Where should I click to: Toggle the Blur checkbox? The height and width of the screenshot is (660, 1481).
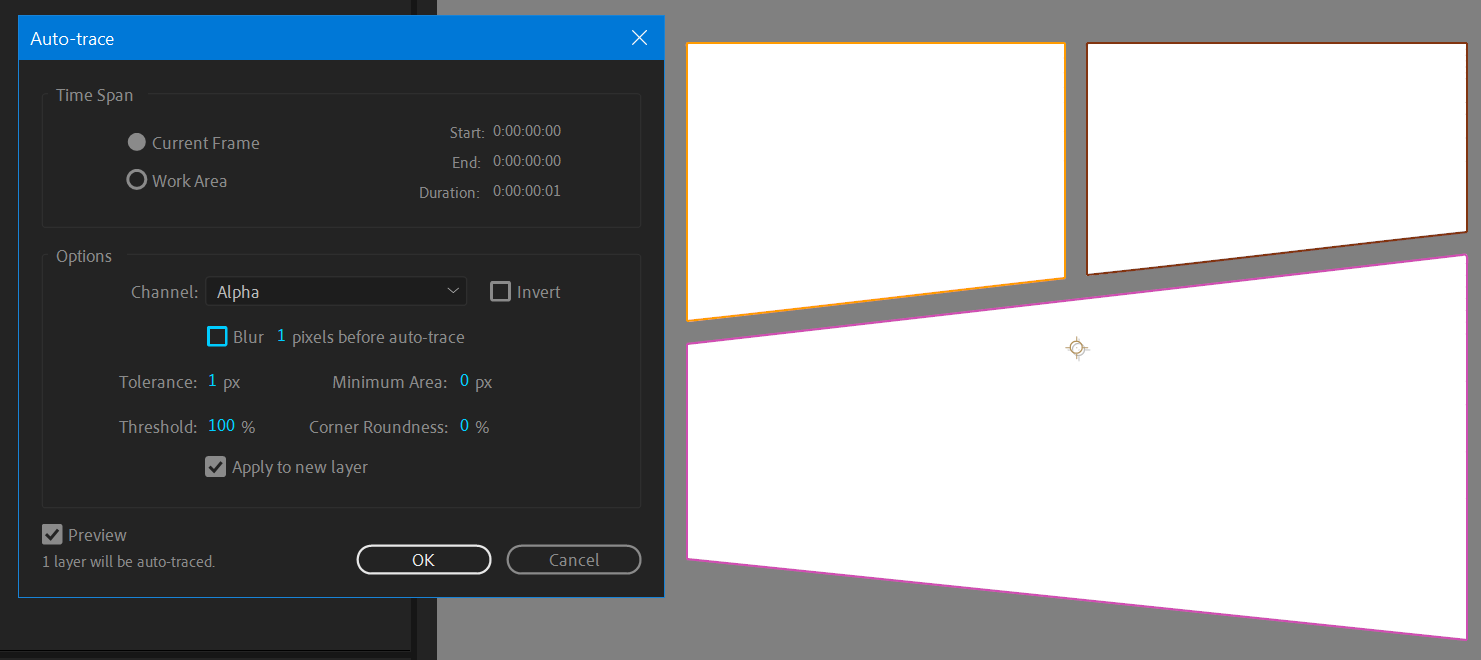click(x=217, y=337)
